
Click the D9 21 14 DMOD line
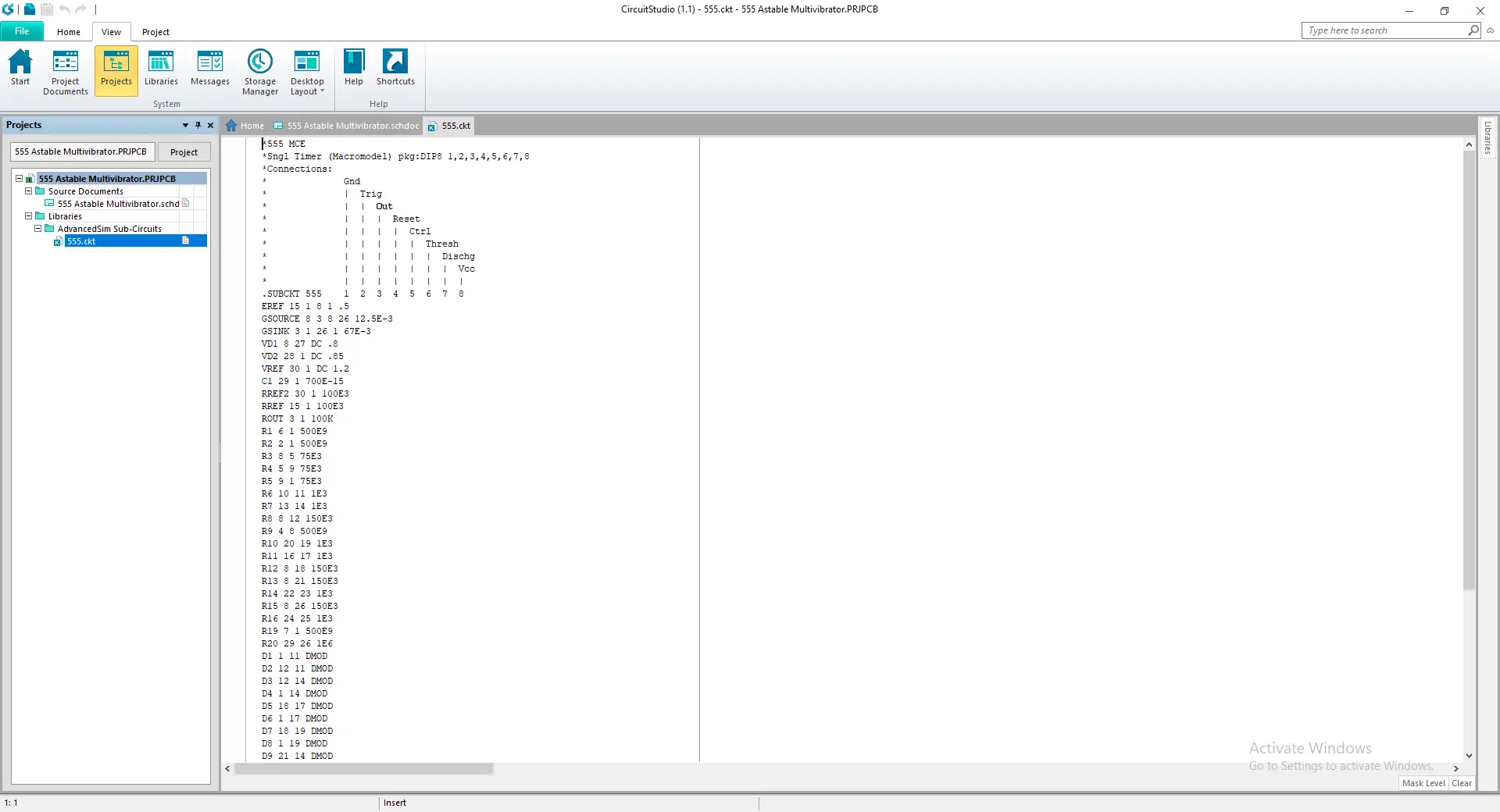click(297, 756)
